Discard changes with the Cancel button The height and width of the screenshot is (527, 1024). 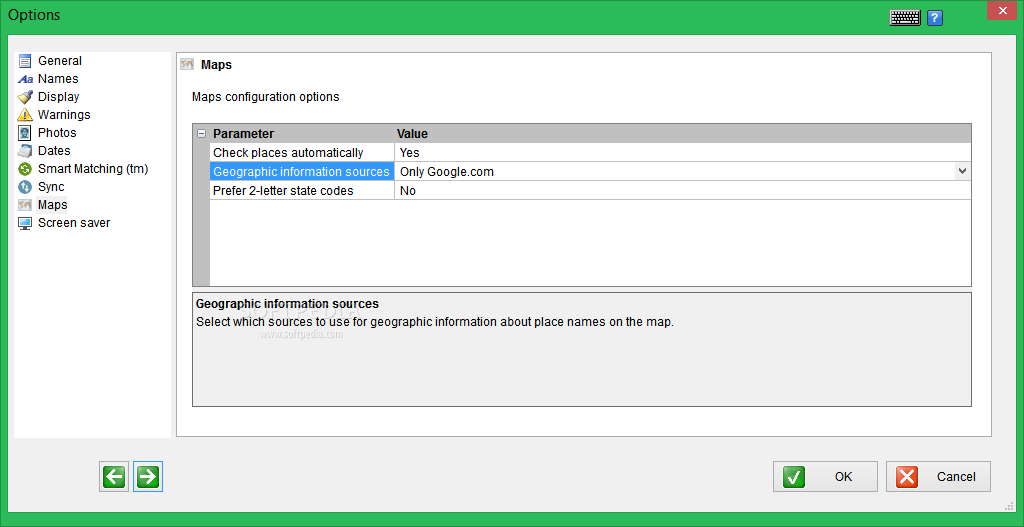pos(938,477)
